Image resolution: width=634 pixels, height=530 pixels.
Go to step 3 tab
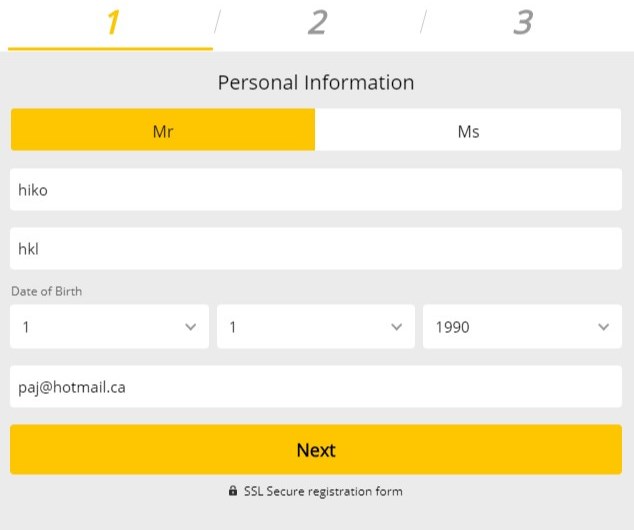click(523, 23)
